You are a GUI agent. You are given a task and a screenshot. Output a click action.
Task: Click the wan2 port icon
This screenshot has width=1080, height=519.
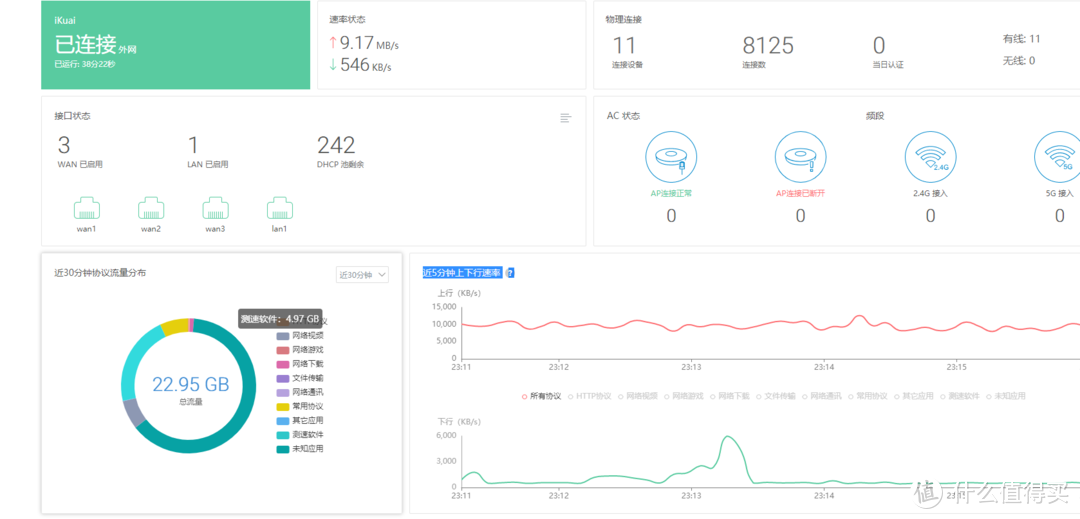(151, 209)
